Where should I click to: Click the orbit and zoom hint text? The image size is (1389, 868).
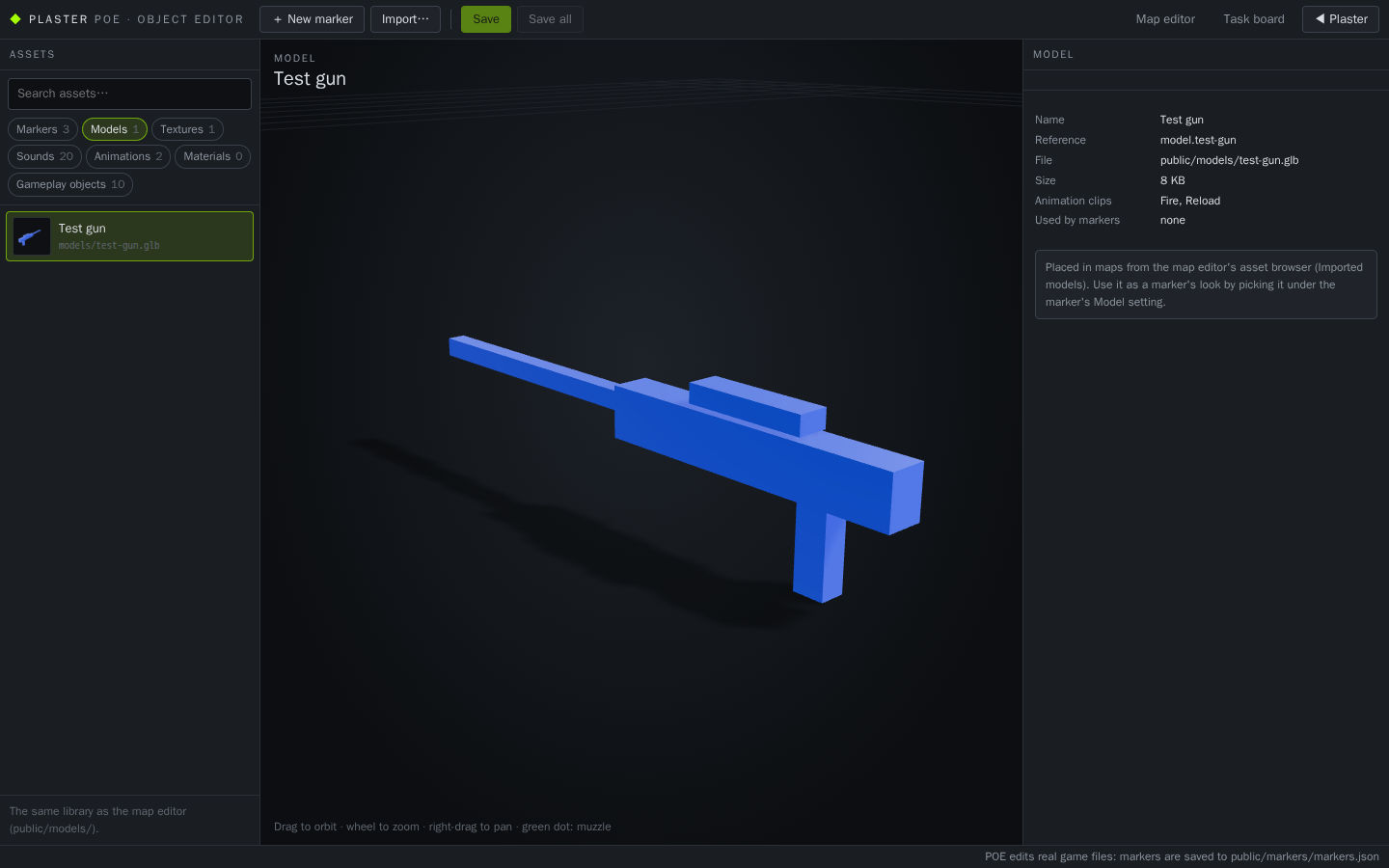click(x=443, y=827)
